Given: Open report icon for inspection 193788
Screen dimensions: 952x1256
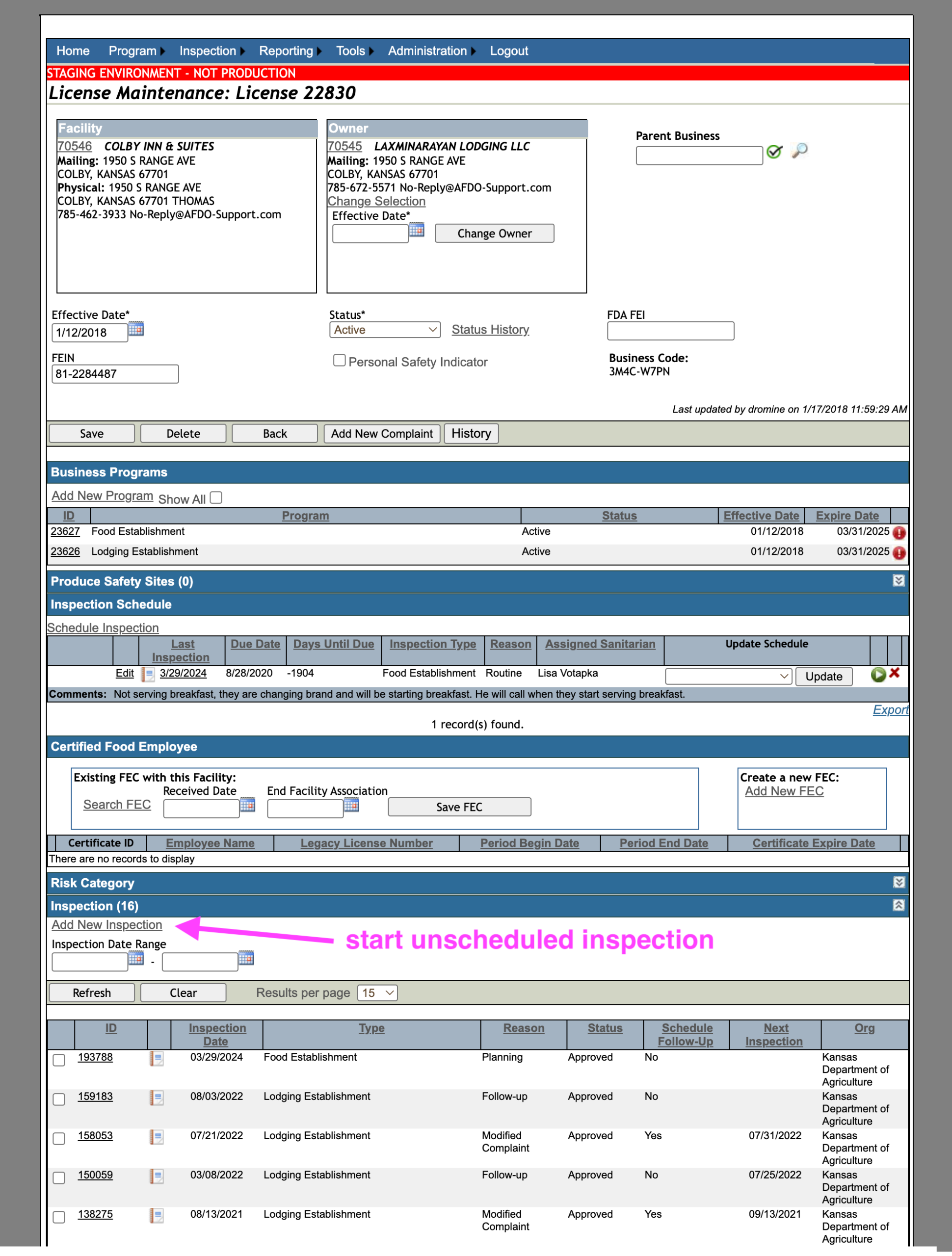Looking at the screenshot, I should [x=157, y=1058].
